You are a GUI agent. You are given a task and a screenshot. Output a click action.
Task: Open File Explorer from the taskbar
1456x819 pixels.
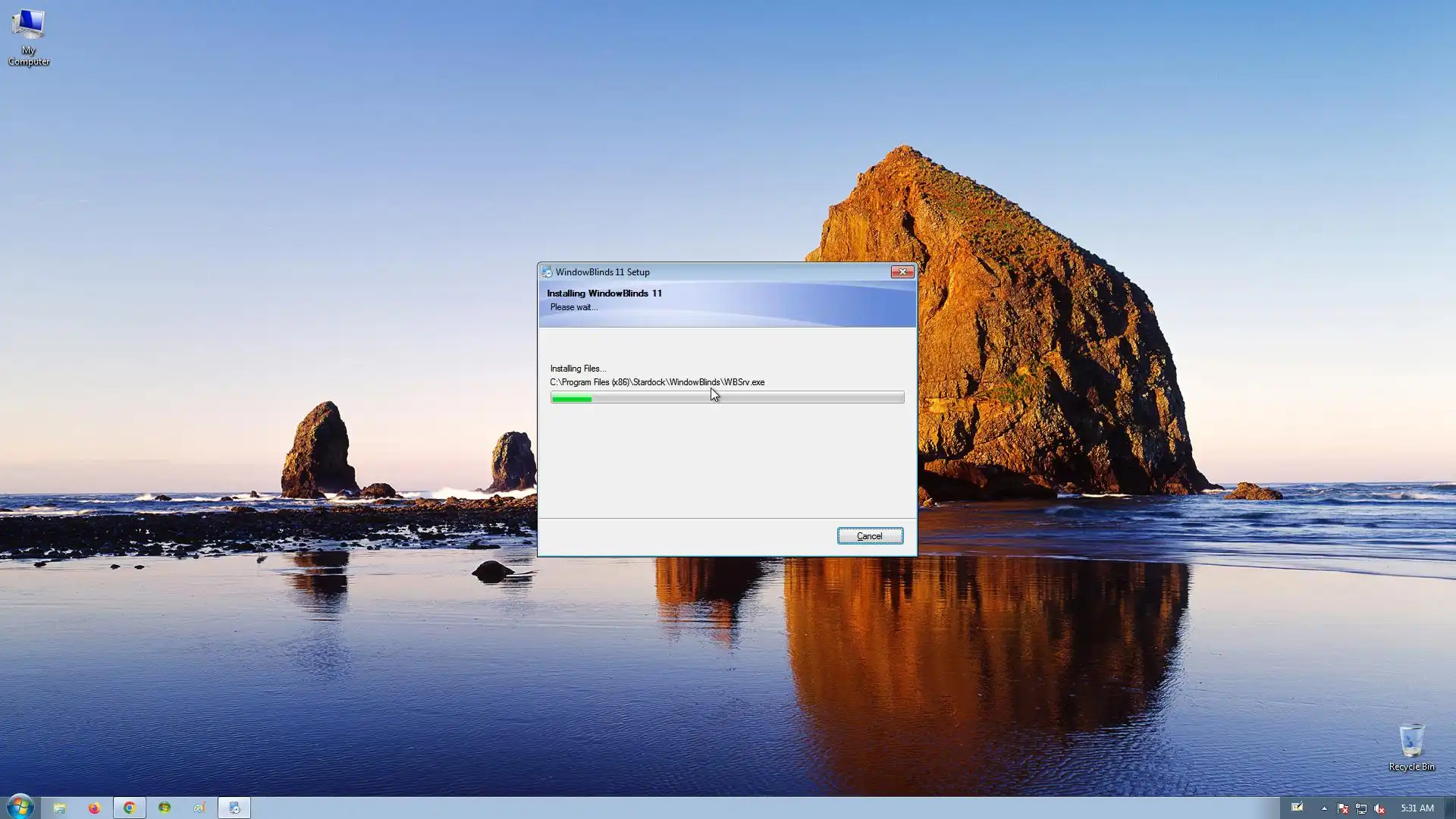(x=59, y=808)
